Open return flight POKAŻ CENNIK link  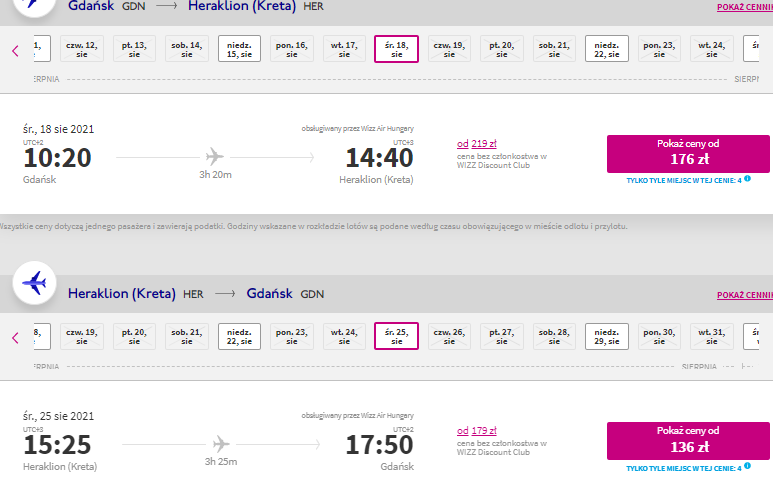tap(745, 295)
